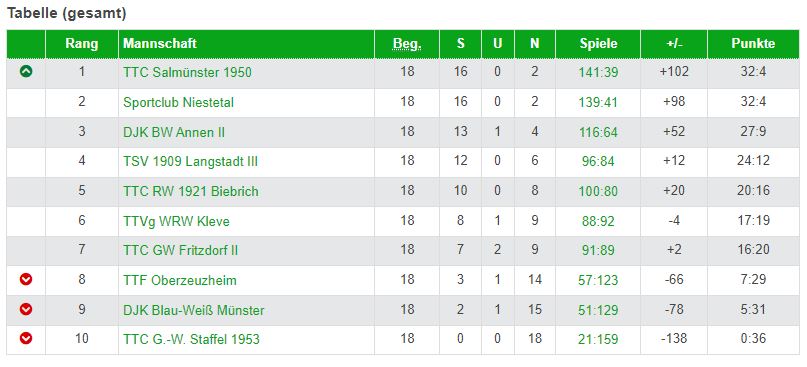Click the Beg. column header abbreviation
807x367 pixels.
(407, 44)
